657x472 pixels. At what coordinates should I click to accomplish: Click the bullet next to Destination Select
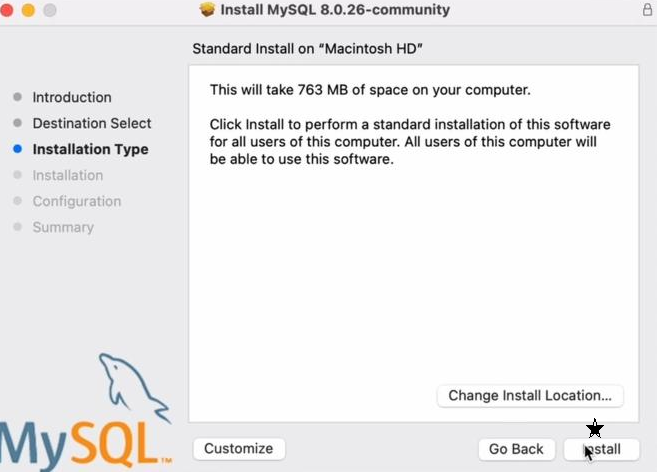[x=17, y=123]
